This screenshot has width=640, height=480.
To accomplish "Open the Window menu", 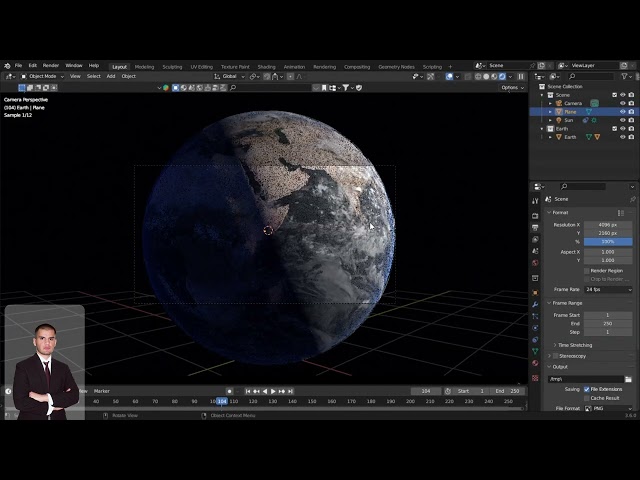I will [x=74, y=66].
